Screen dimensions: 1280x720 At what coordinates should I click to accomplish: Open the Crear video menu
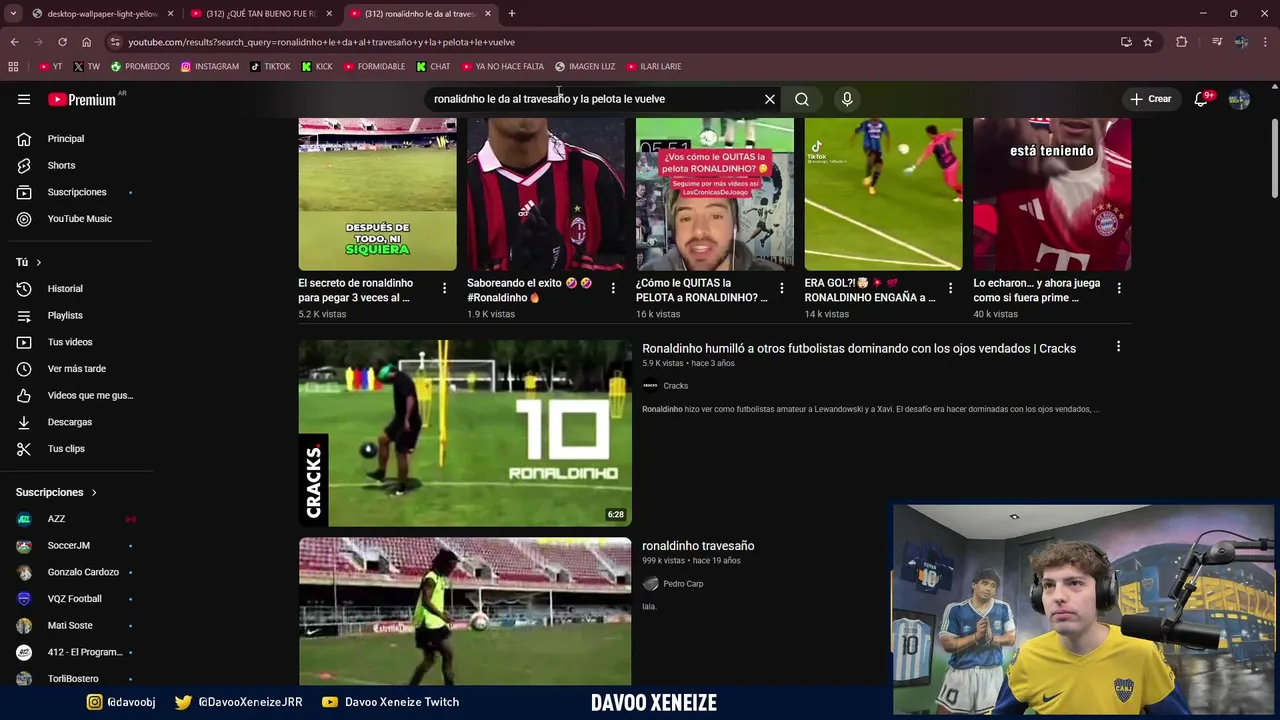[x=1150, y=99]
